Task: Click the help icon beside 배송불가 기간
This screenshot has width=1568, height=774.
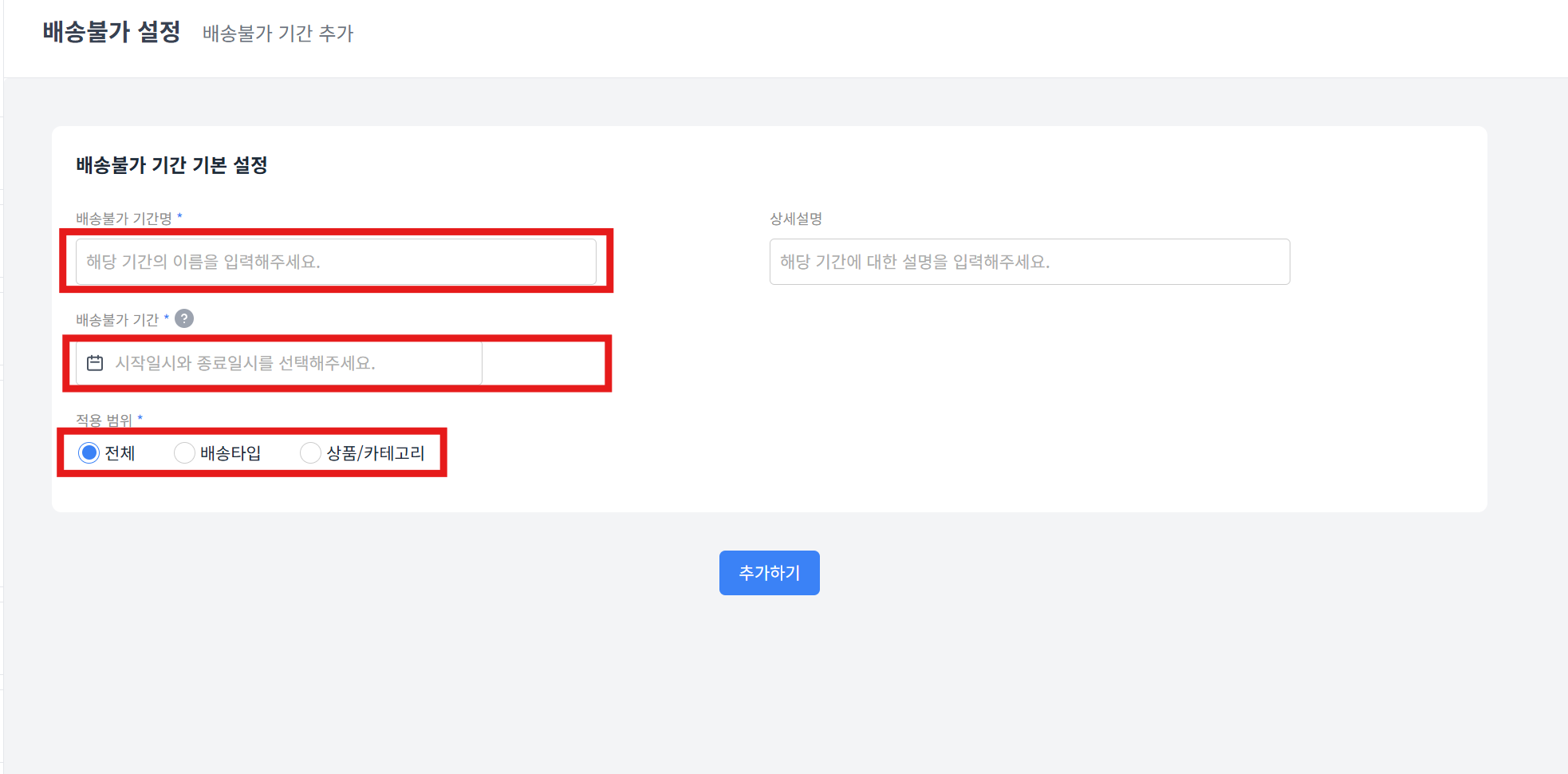Action: pos(184,318)
